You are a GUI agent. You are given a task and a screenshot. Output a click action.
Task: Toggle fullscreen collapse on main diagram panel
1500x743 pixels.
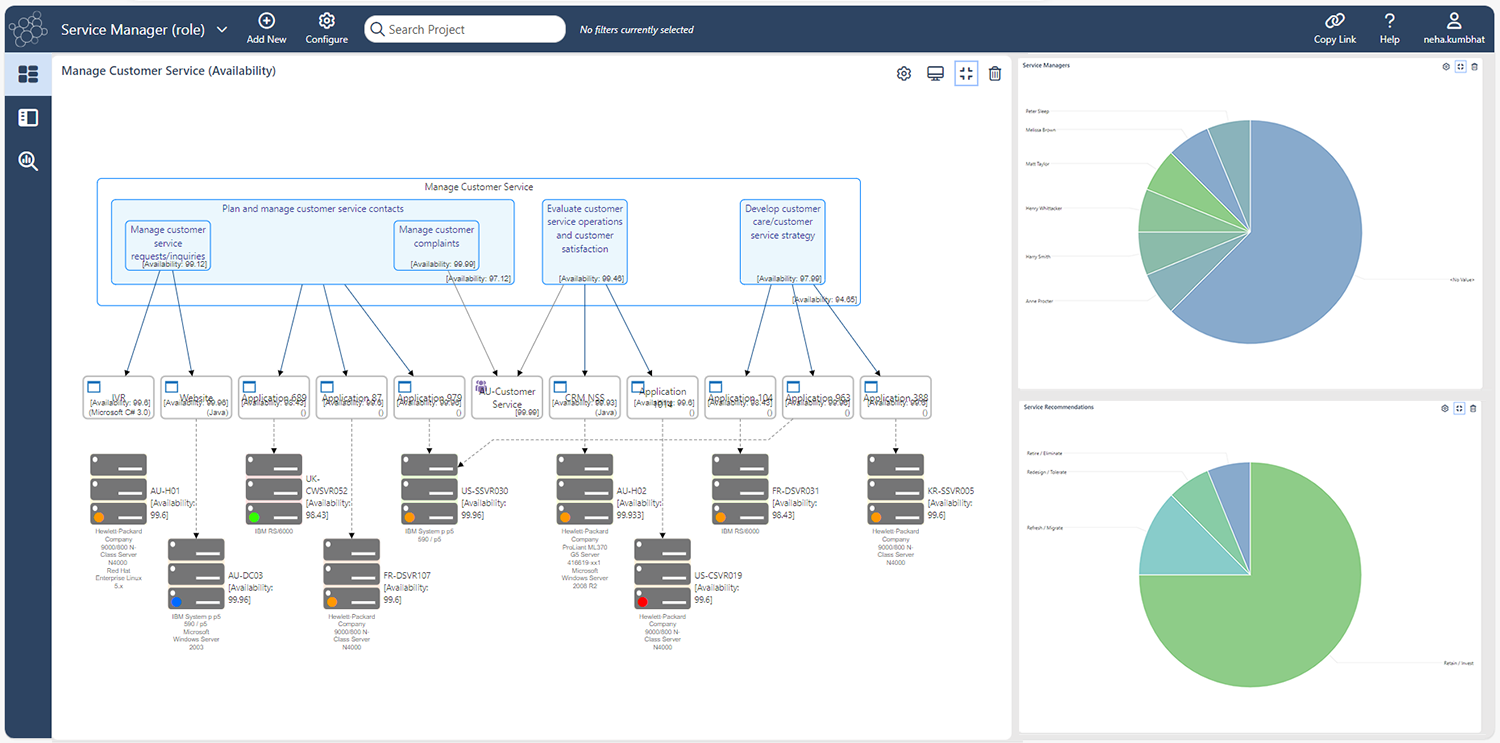click(x=965, y=73)
